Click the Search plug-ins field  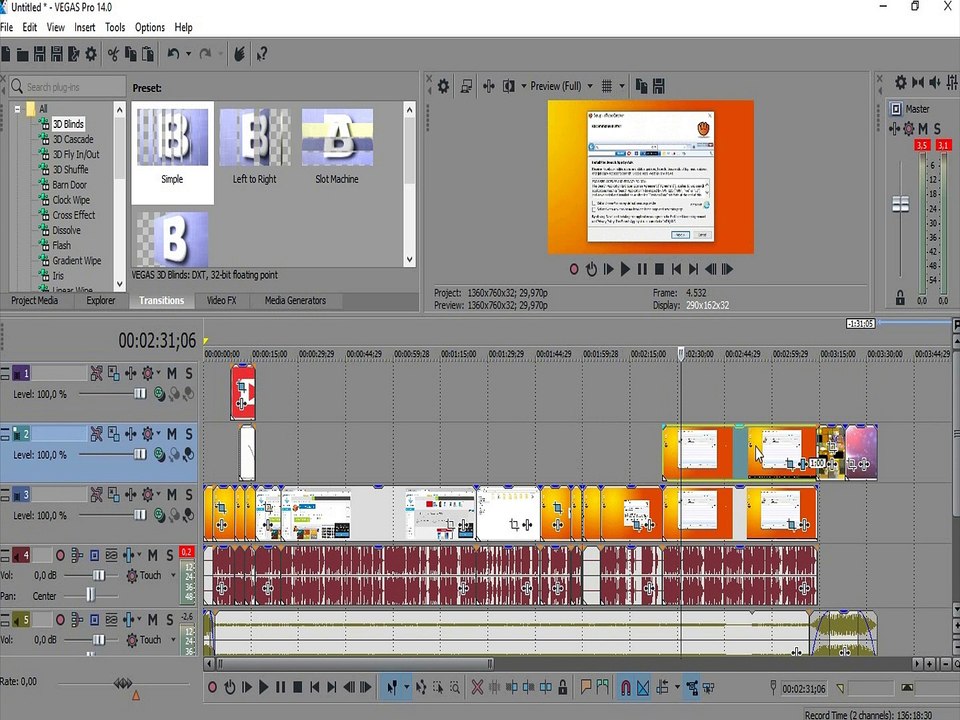coord(68,87)
